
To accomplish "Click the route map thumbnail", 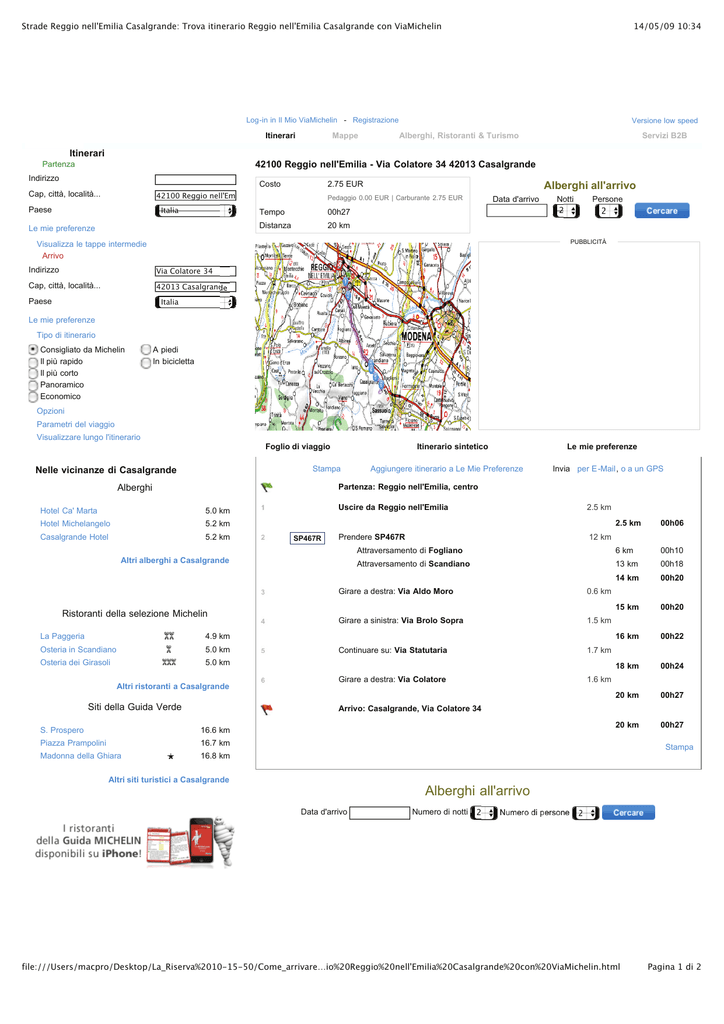I will pyautogui.click(x=362, y=337).
